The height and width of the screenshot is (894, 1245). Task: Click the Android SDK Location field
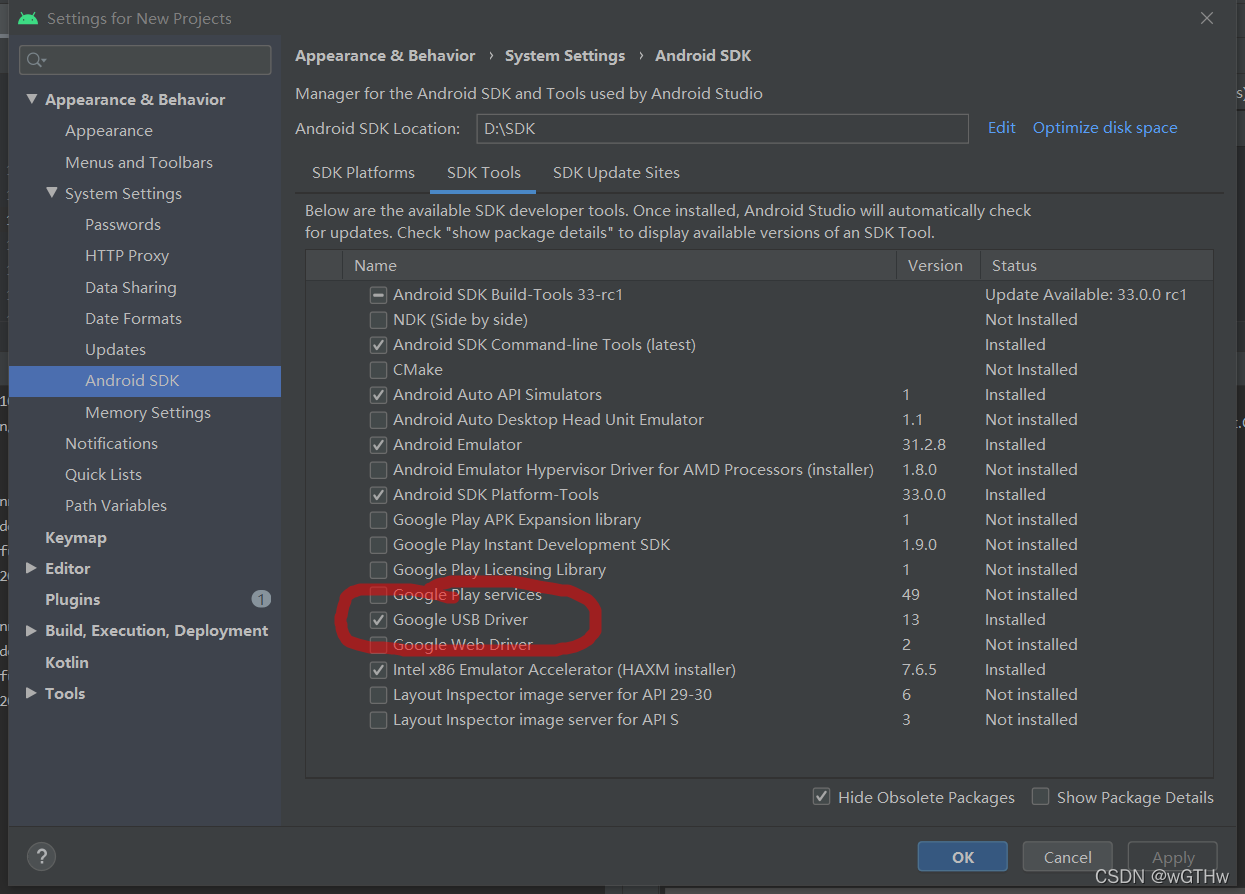tap(720, 128)
